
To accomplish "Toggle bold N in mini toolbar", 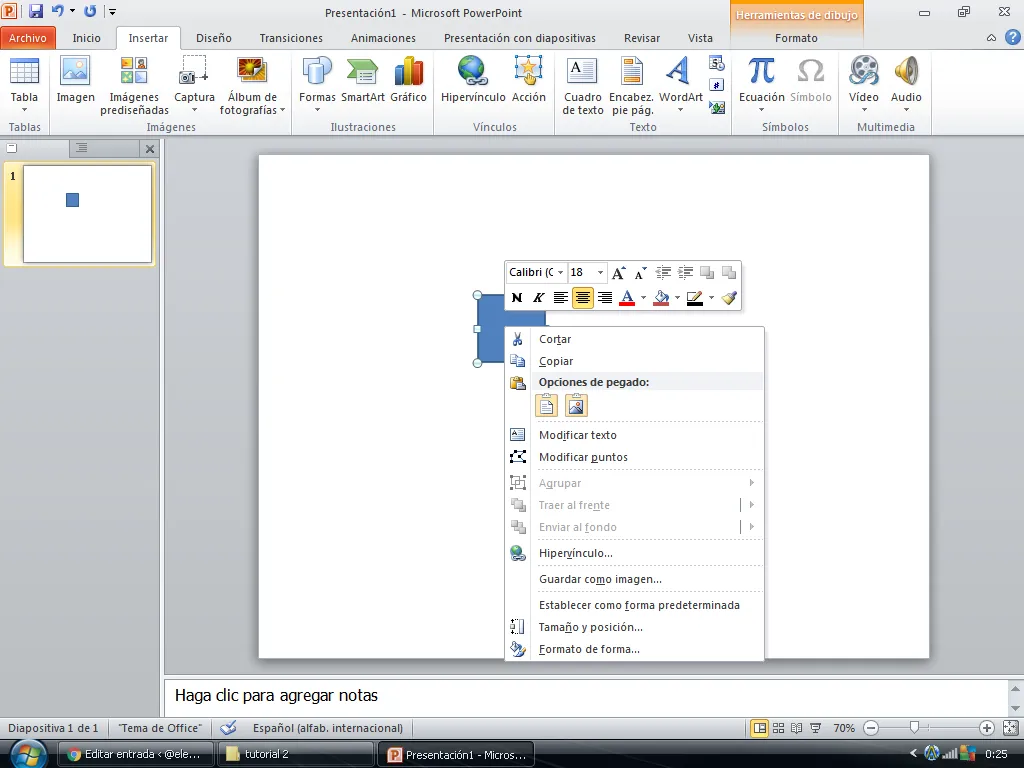I will [x=517, y=298].
